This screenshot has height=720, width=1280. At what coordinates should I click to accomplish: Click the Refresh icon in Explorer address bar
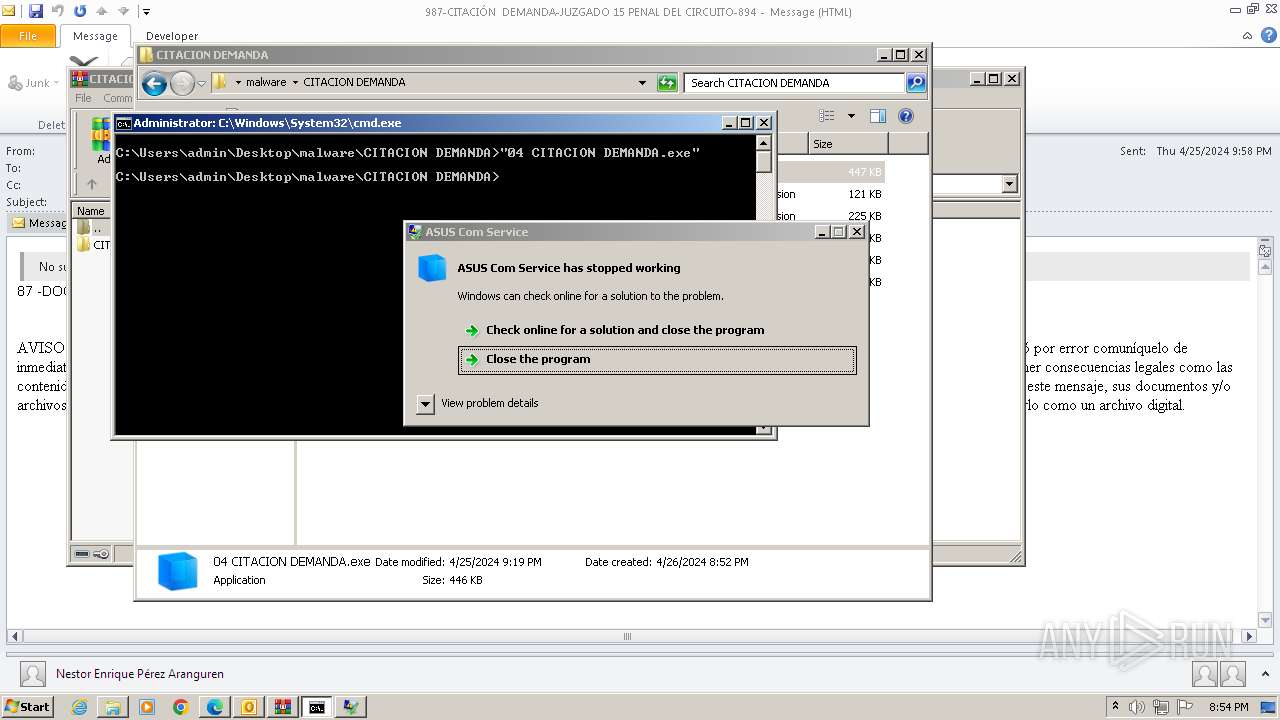667,83
